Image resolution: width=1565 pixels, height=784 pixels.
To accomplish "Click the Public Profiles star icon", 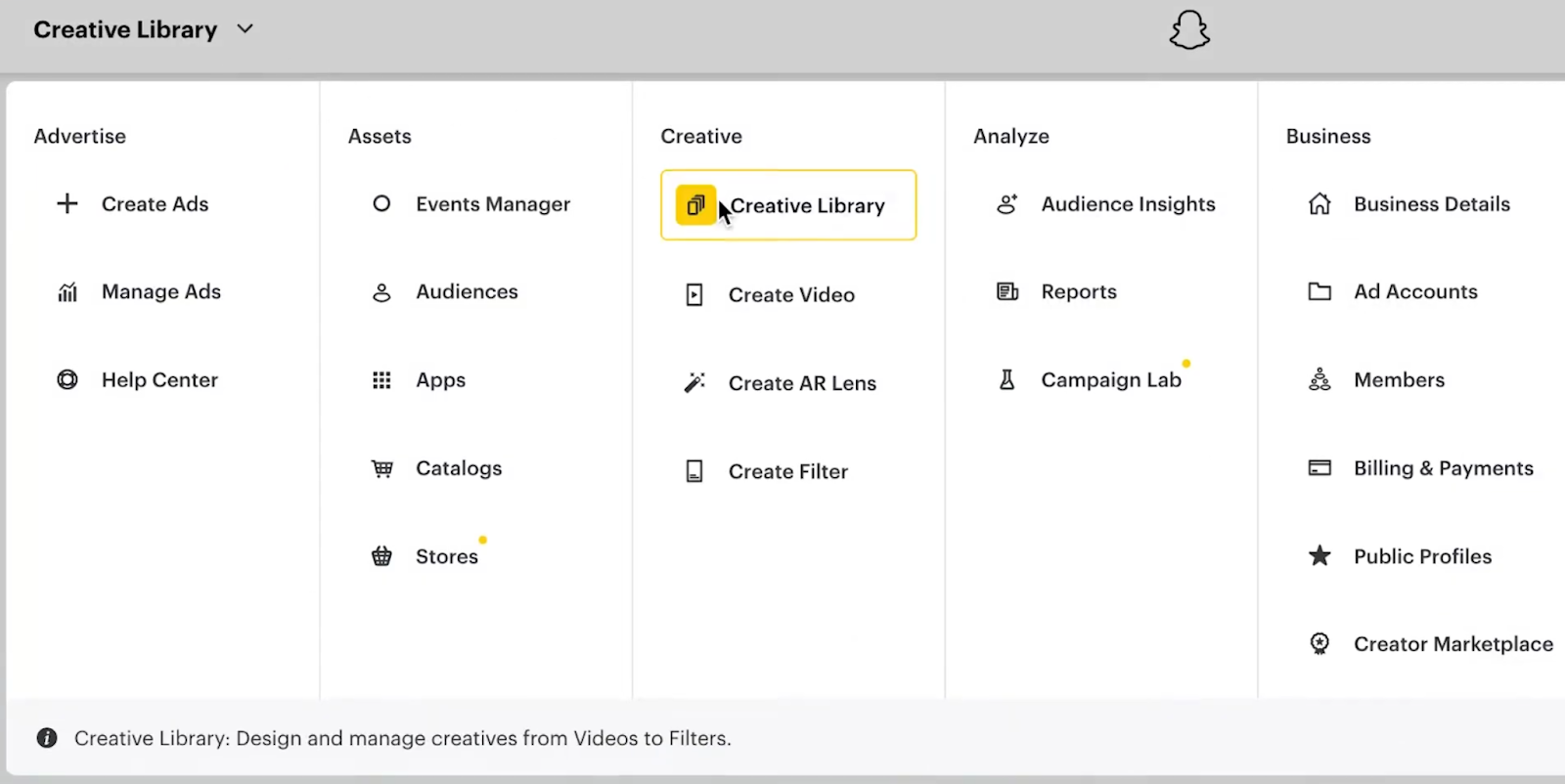I will click(1319, 556).
